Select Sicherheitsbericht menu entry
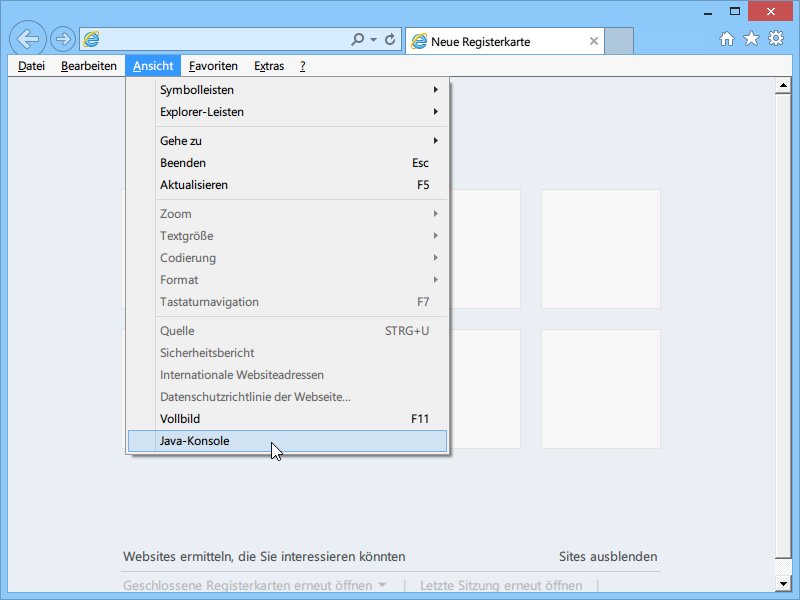 (287, 353)
